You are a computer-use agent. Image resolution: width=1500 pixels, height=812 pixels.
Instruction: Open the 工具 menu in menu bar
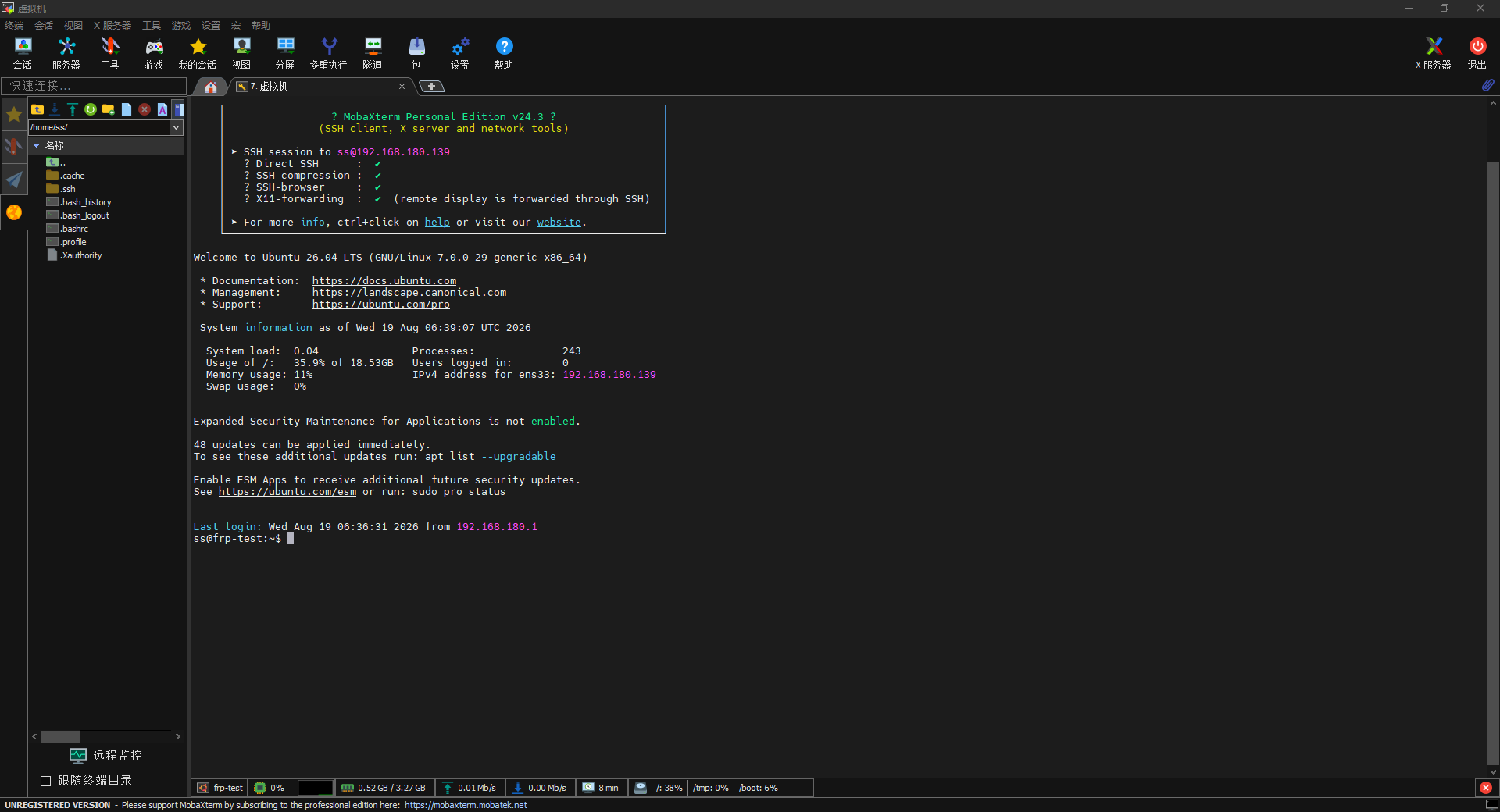[x=152, y=26]
